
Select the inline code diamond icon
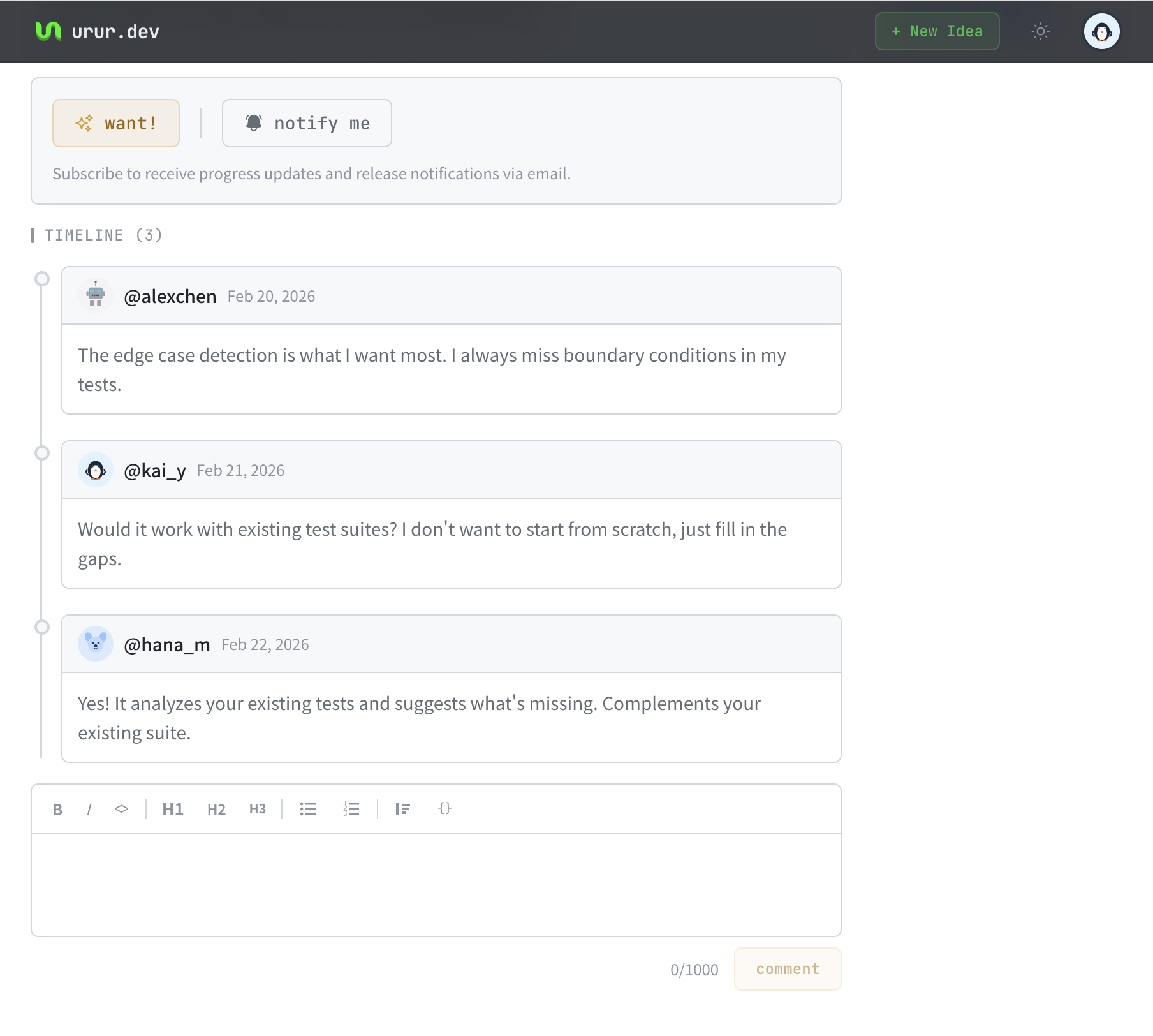[x=121, y=809]
